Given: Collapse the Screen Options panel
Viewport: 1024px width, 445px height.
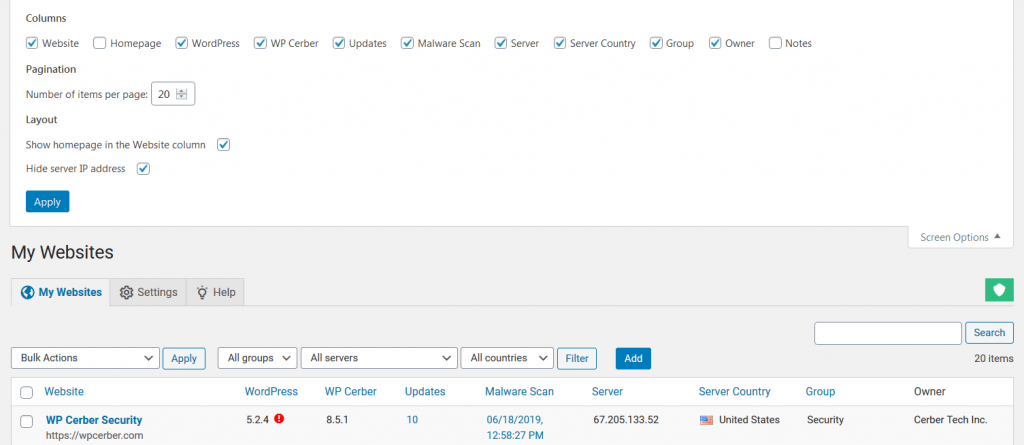Looking at the screenshot, I should [960, 237].
